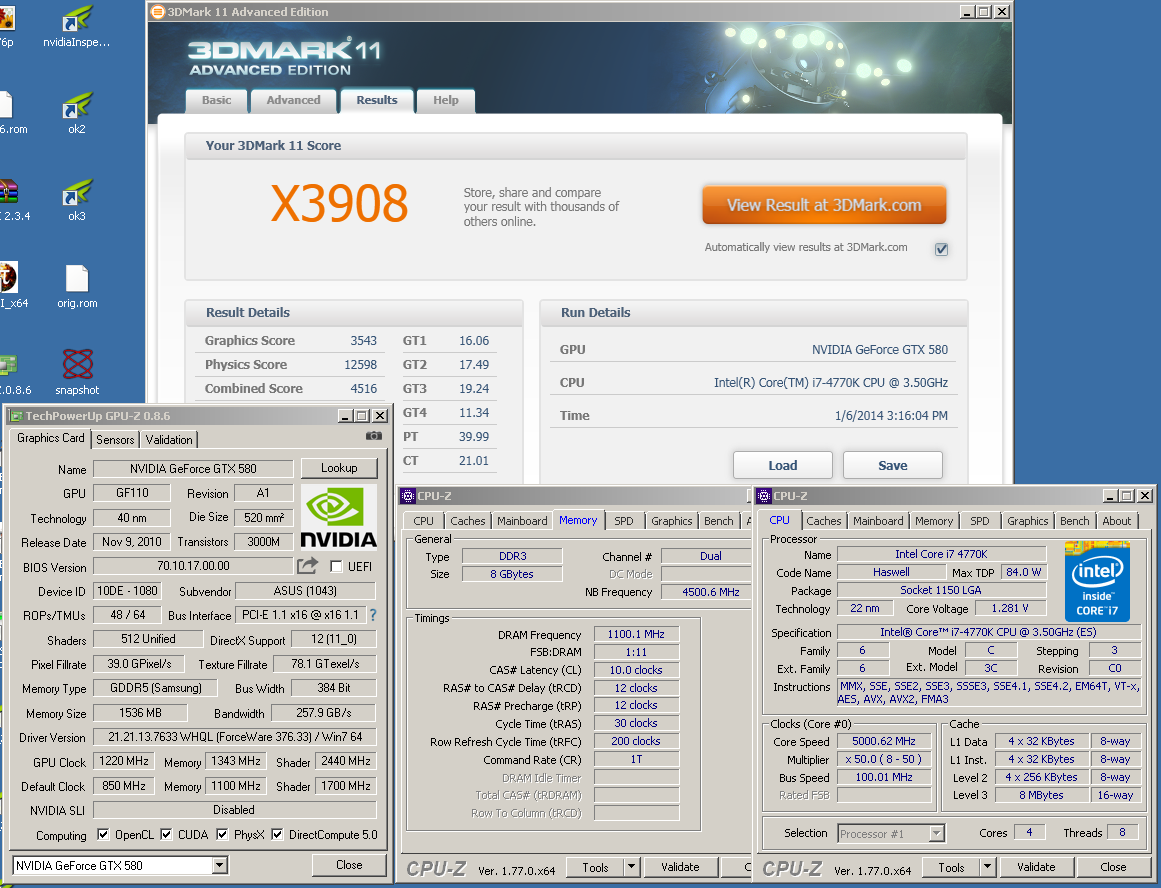Open Bench tab in right CPU-Z window
The image size is (1161, 888).
[x=1074, y=521]
